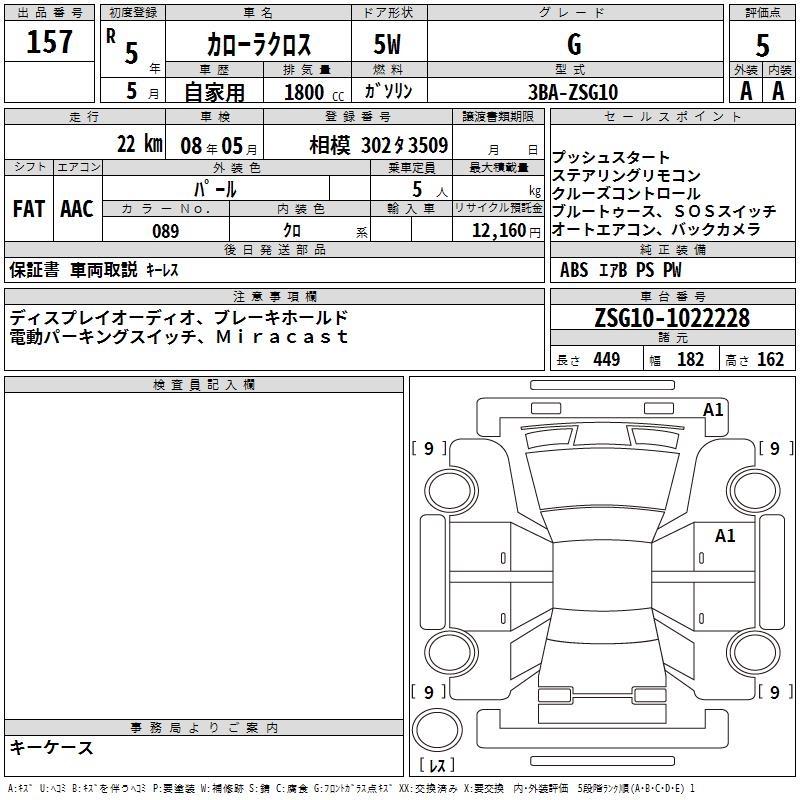Screen dimensions: 800x800
Task: Select the 車台番号 header
Action: 672,296
